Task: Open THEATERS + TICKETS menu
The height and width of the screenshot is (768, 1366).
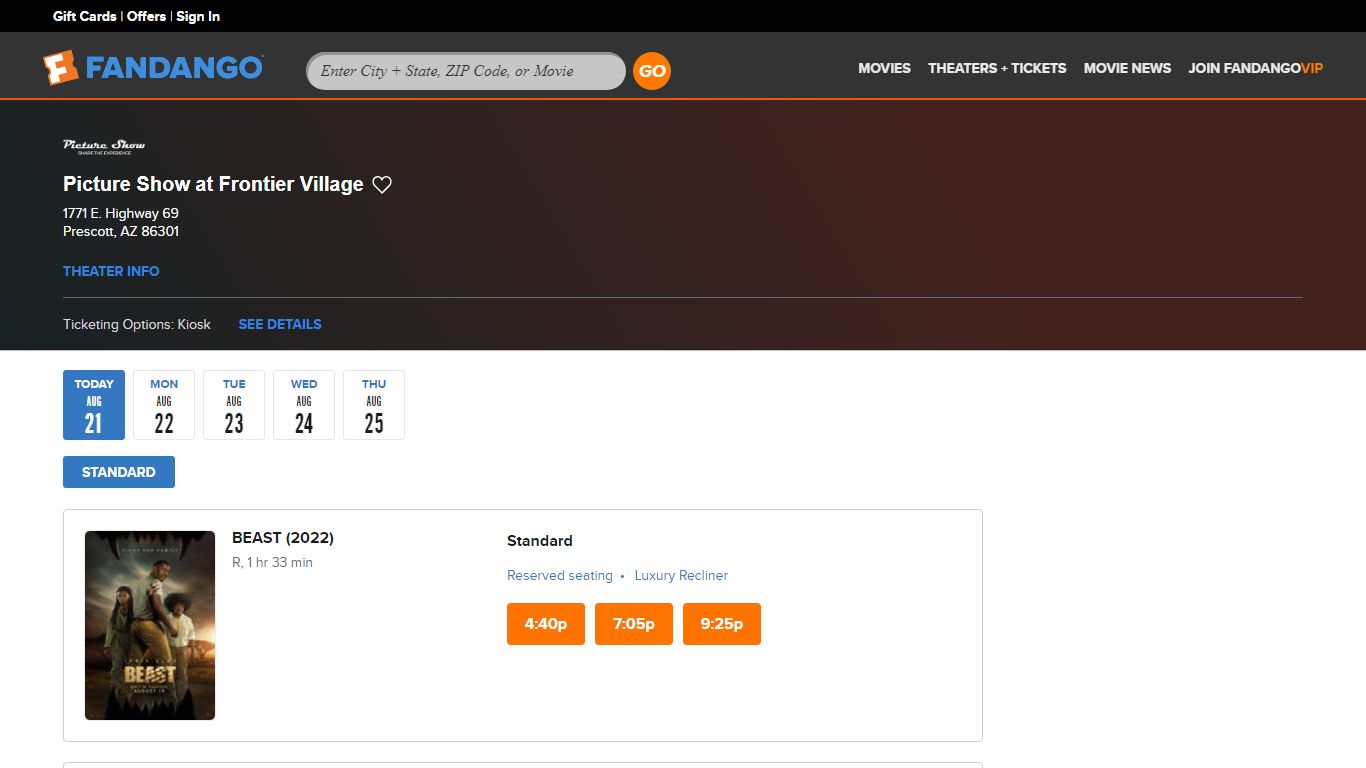Action: (x=997, y=68)
